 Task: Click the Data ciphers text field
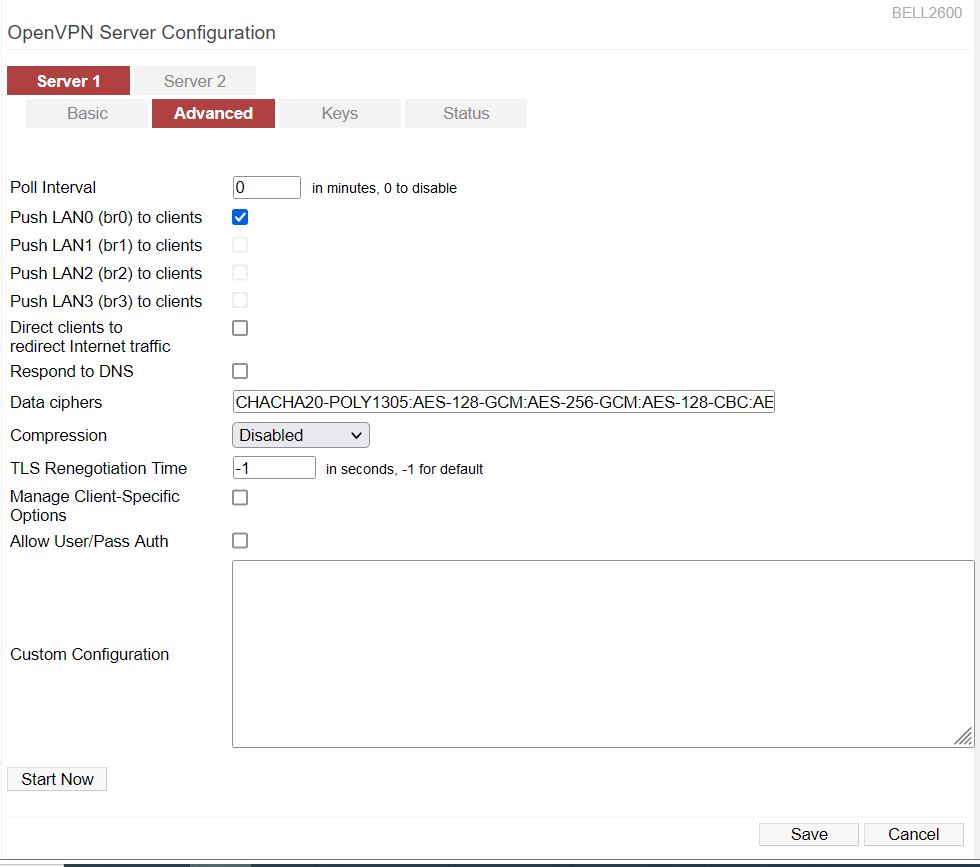(x=503, y=402)
